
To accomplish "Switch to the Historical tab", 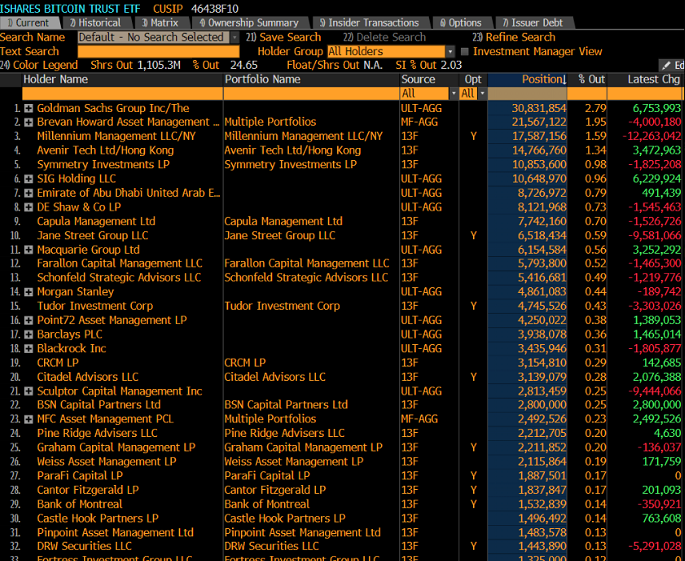I will tap(95, 23).
